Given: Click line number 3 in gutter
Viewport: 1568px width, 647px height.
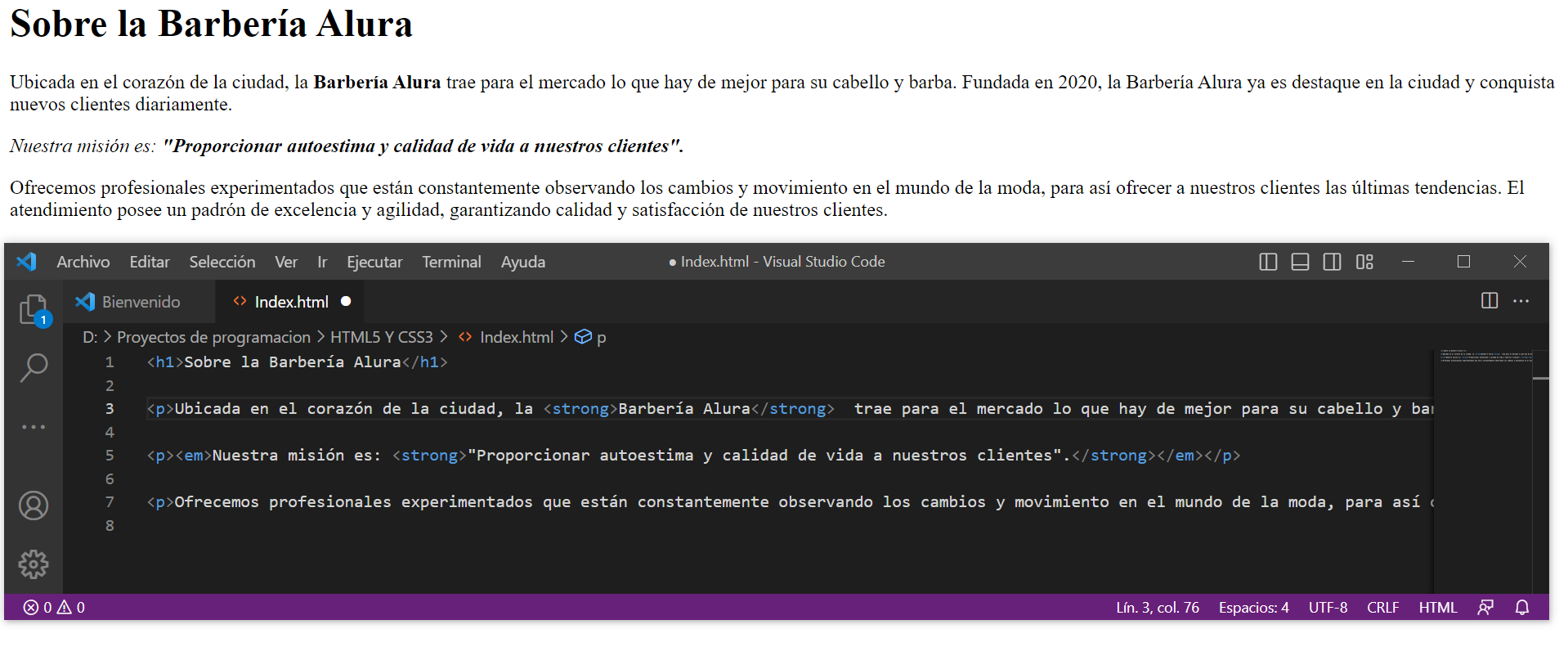Looking at the screenshot, I should pos(110,408).
